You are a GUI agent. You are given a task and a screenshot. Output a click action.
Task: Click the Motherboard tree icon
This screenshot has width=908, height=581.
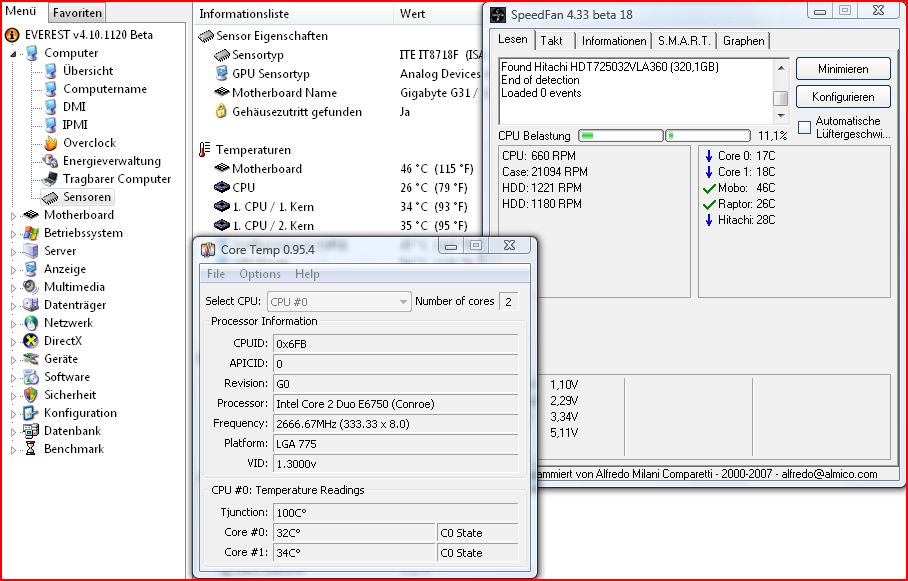(x=31, y=215)
